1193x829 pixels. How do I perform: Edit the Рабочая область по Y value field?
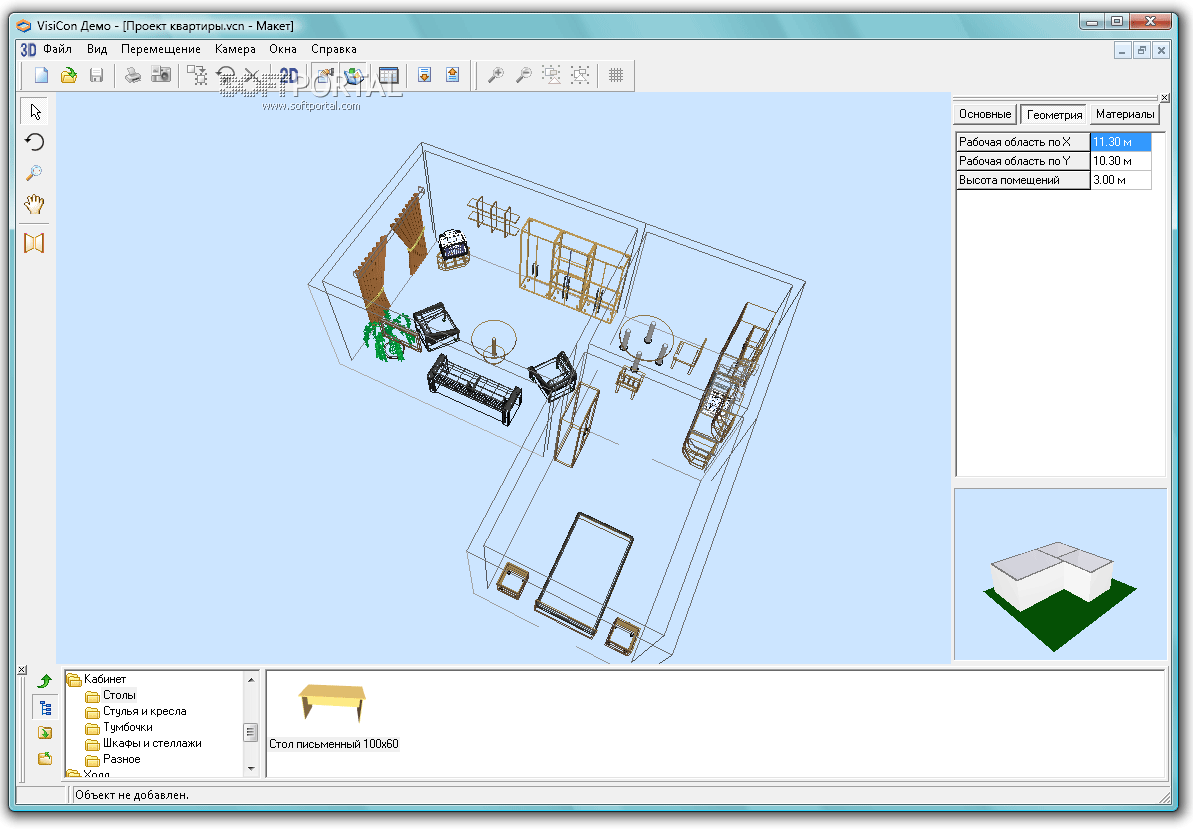click(x=1120, y=160)
